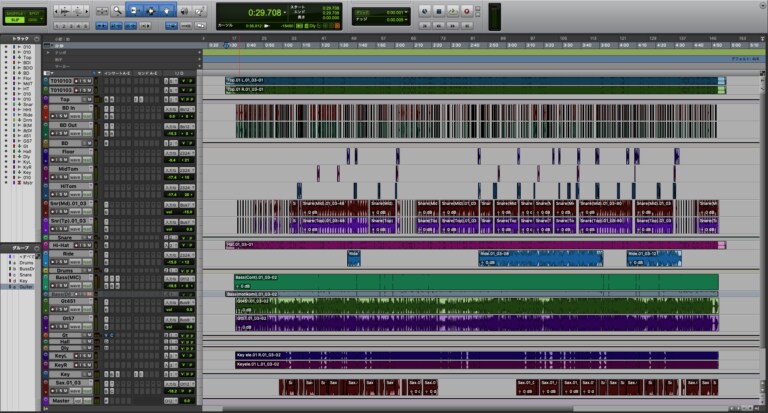Enable SLIP edit mode
The image size is (768, 413).
[15, 20]
